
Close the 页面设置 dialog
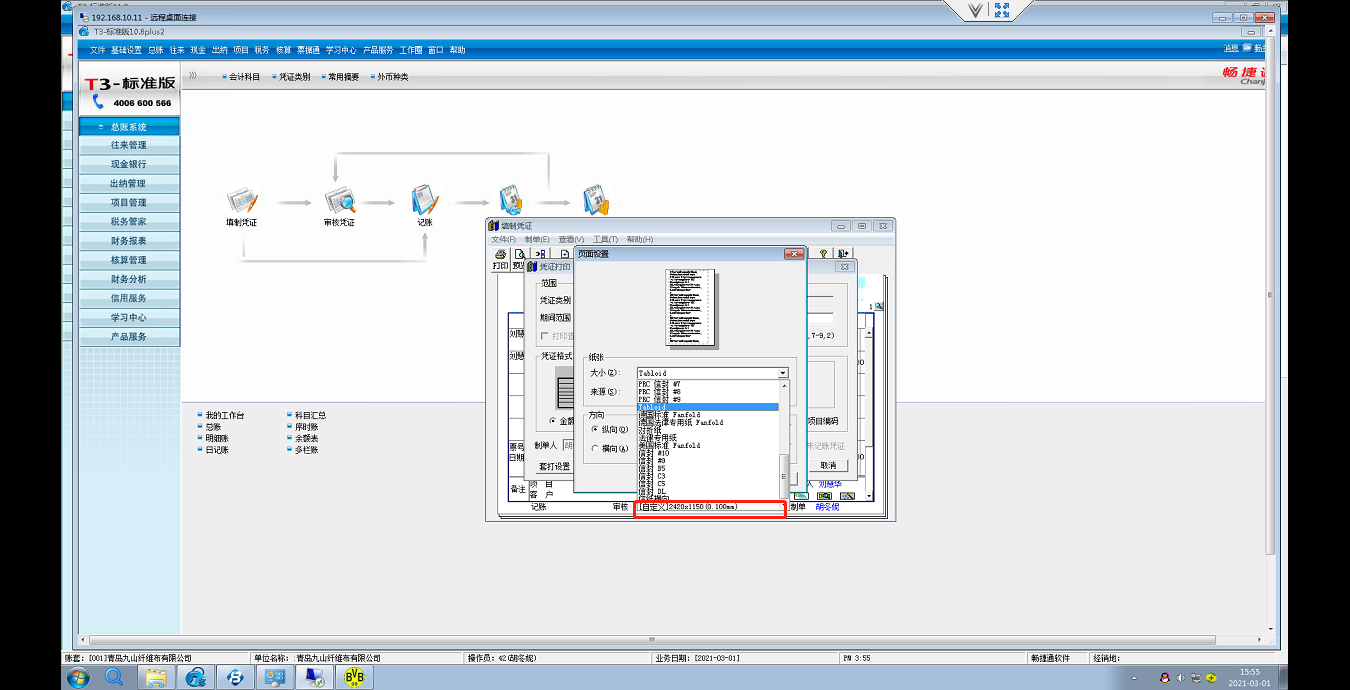(x=794, y=254)
